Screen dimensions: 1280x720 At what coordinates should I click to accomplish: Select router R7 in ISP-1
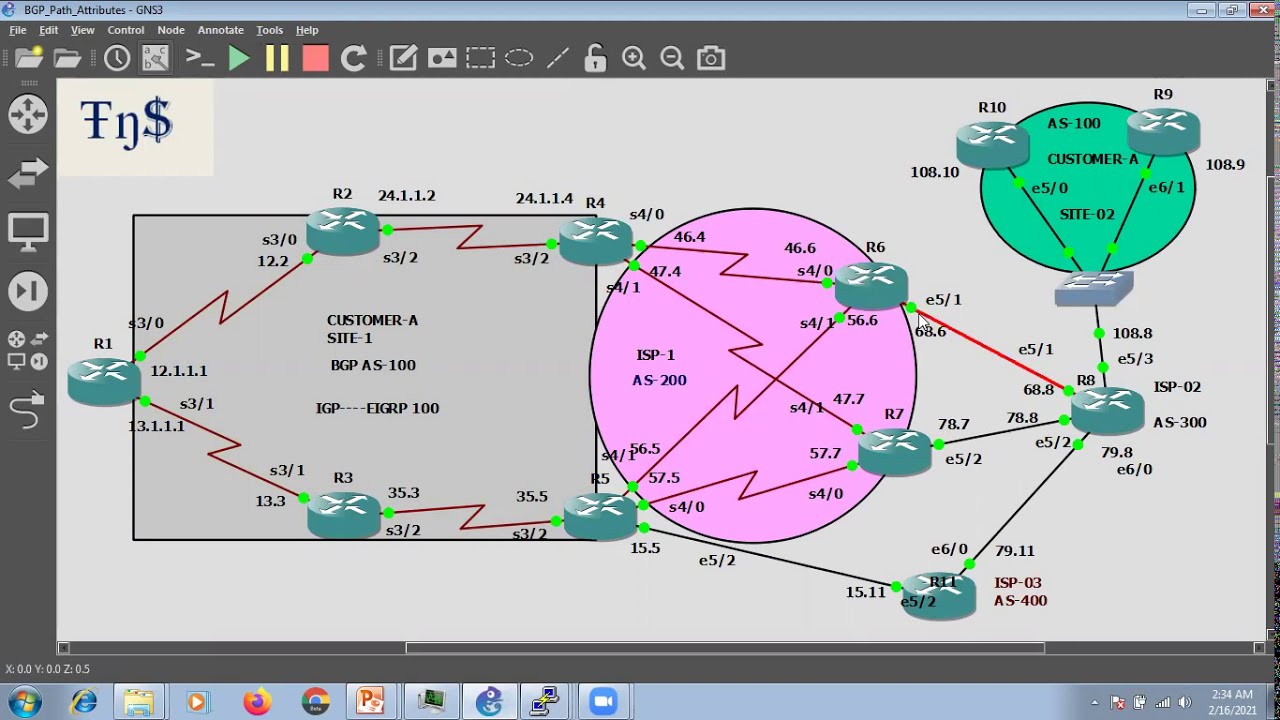(x=894, y=450)
